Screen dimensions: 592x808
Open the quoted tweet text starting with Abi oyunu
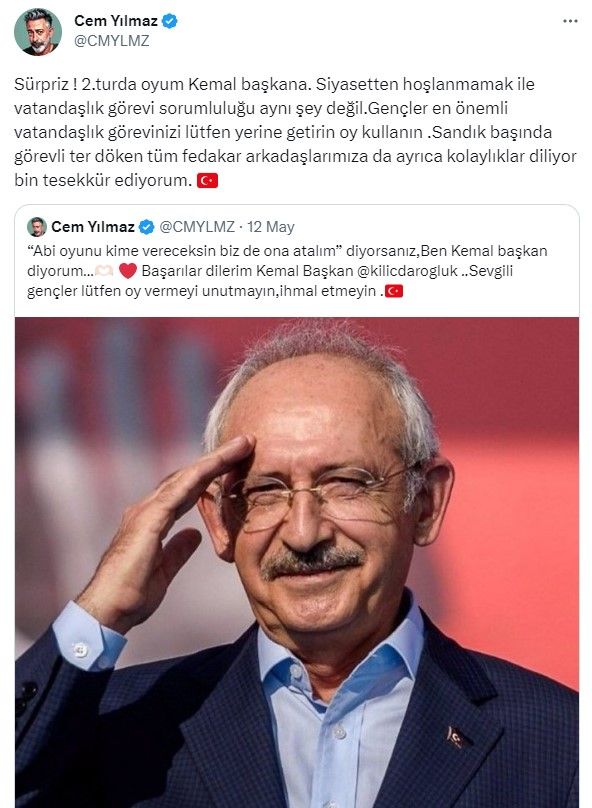click(x=287, y=271)
